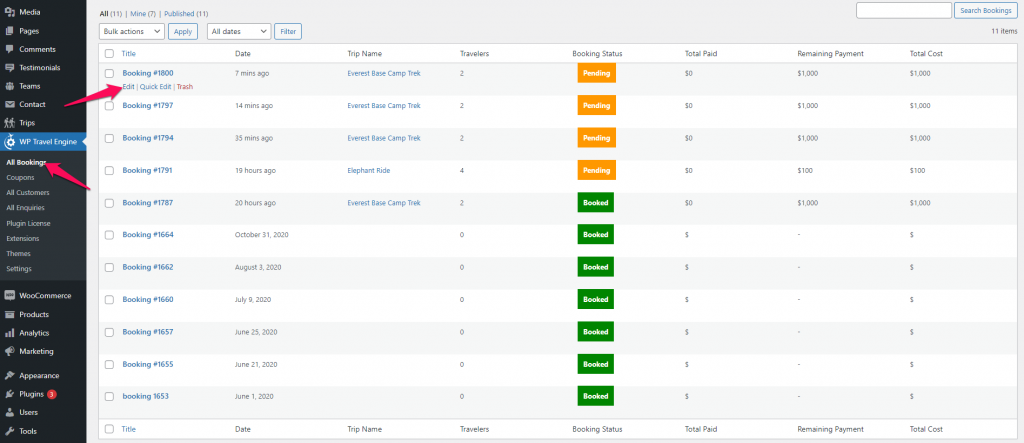This screenshot has height=443, width=1024.
Task: Check the box for Booking #1797
Action: pos(109,106)
